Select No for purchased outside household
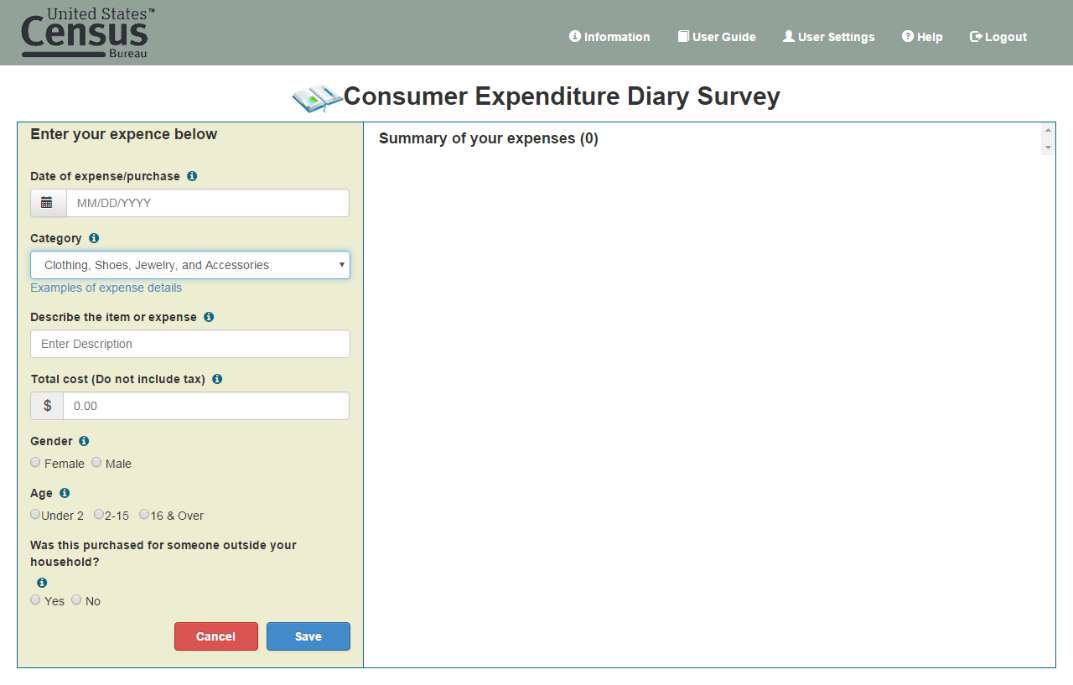1073x685 pixels. click(x=77, y=600)
